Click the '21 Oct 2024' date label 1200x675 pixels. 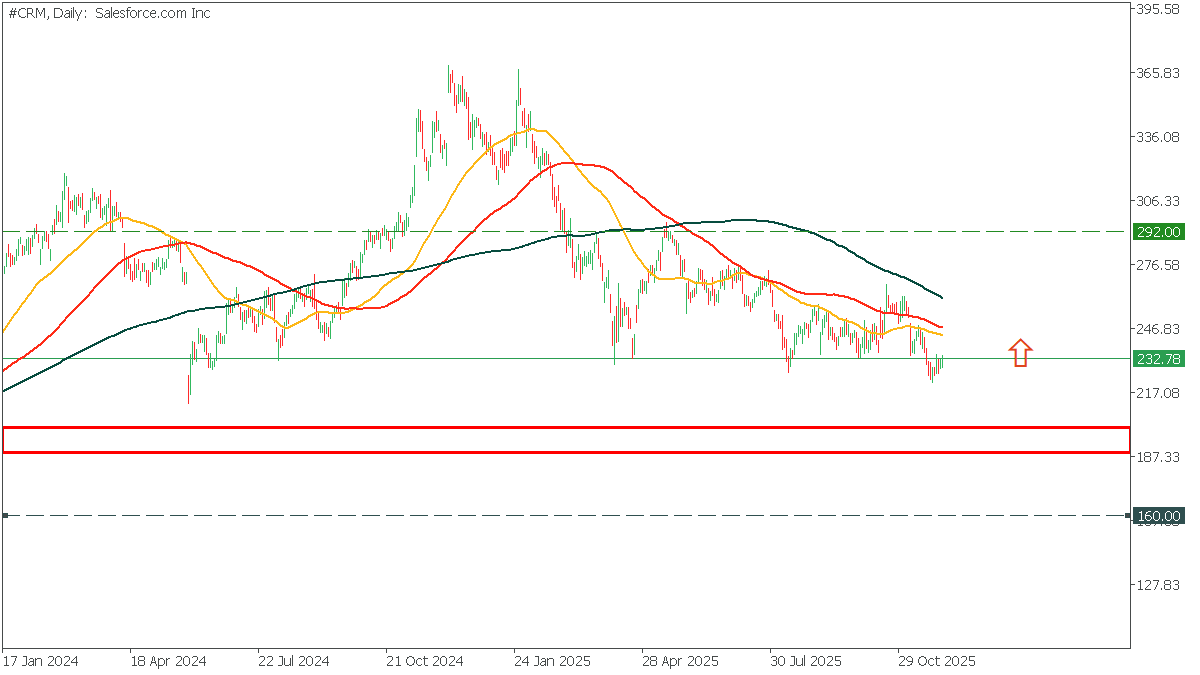click(425, 662)
